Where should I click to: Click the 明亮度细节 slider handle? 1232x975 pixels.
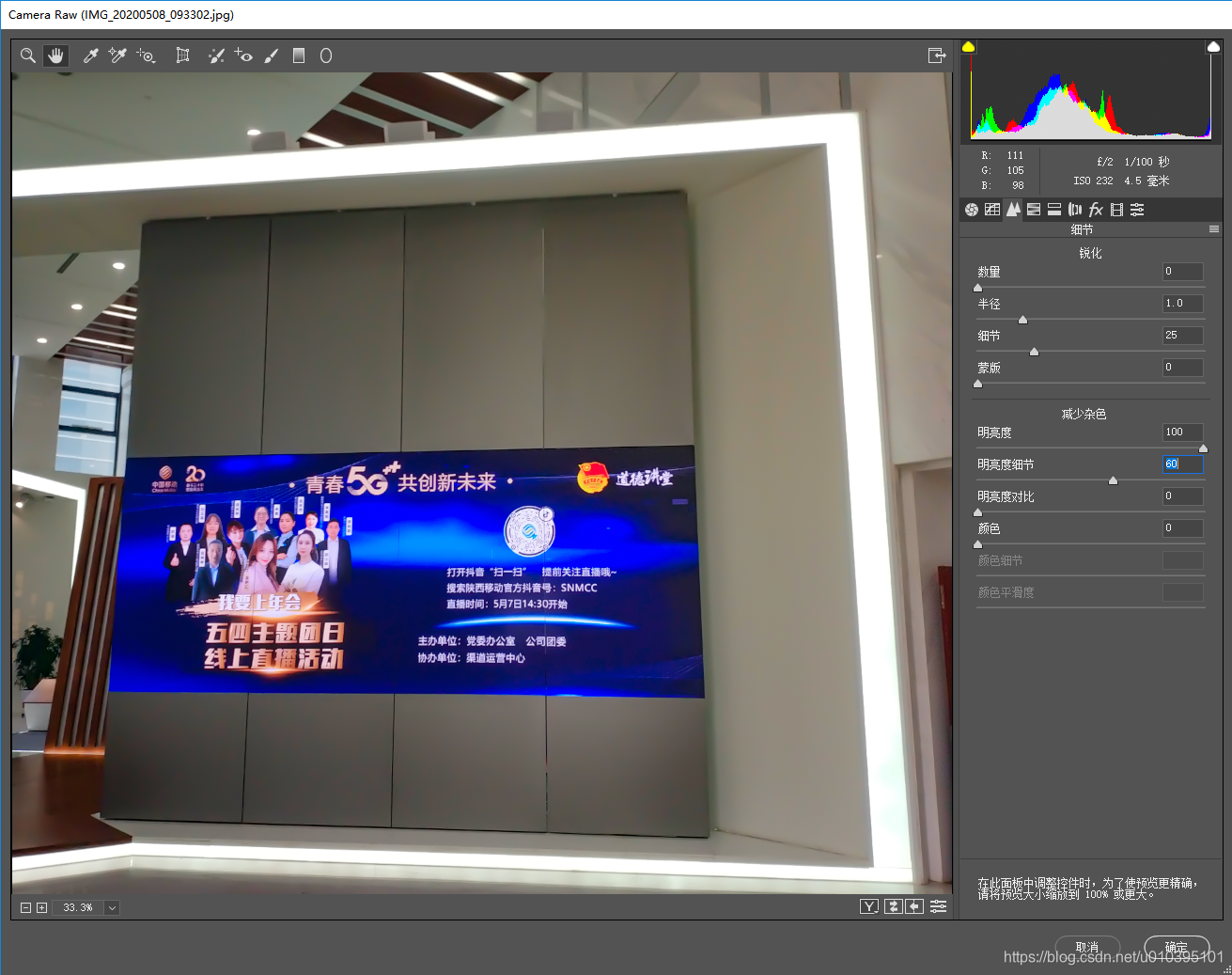pyautogui.click(x=1113, y=481)
